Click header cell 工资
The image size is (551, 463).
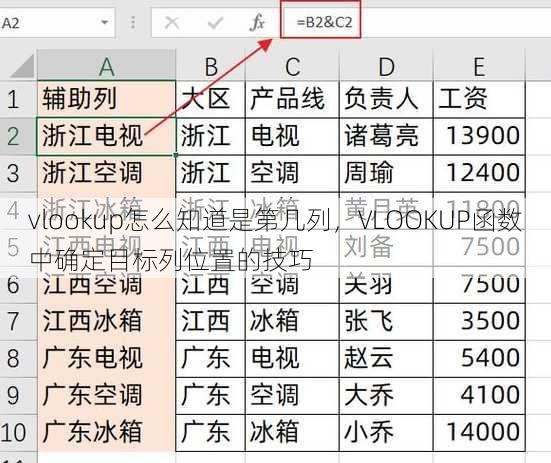click(x=479, y=99)
